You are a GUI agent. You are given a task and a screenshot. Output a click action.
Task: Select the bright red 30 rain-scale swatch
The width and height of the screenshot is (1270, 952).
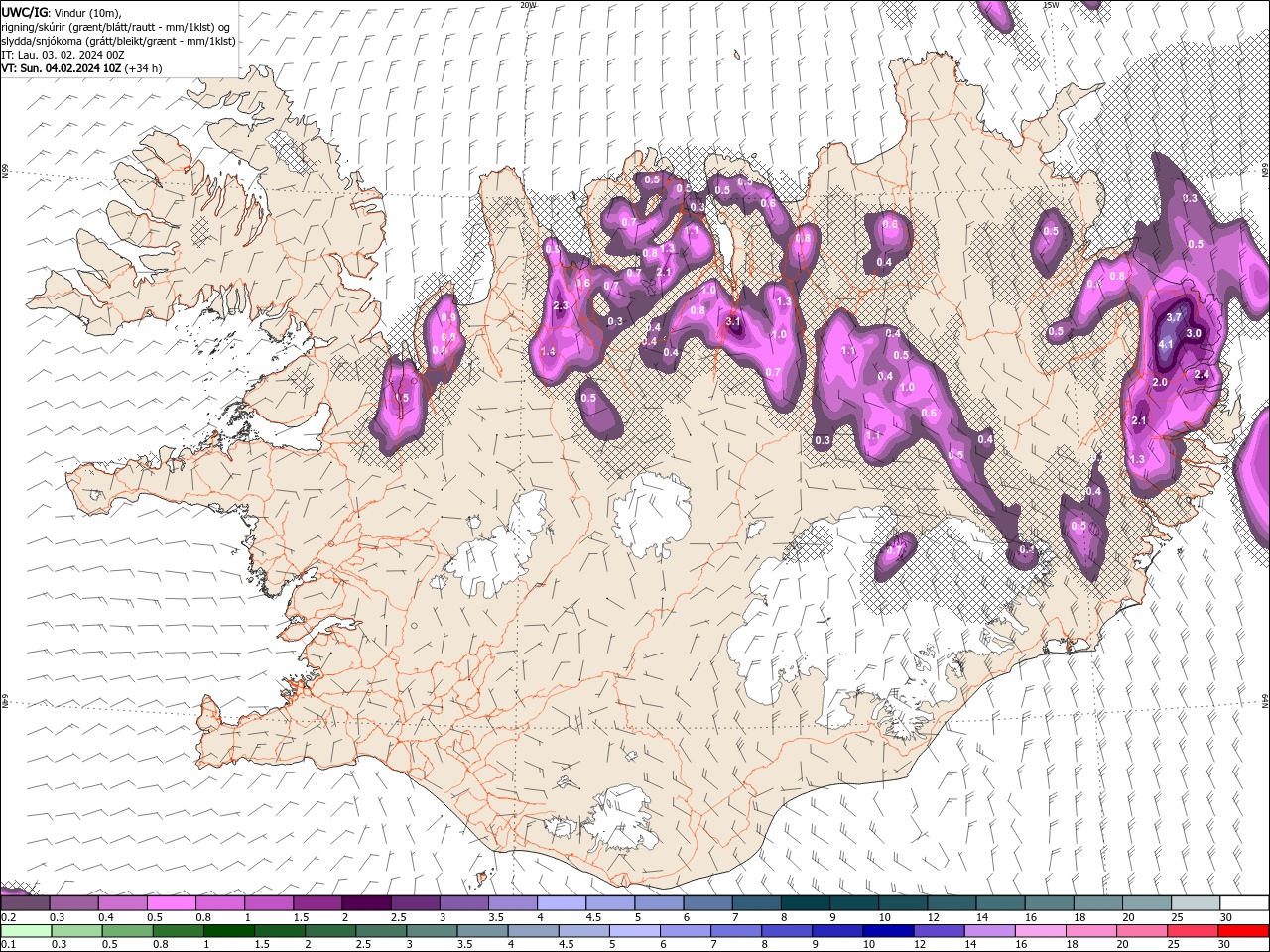[1243, 931]
